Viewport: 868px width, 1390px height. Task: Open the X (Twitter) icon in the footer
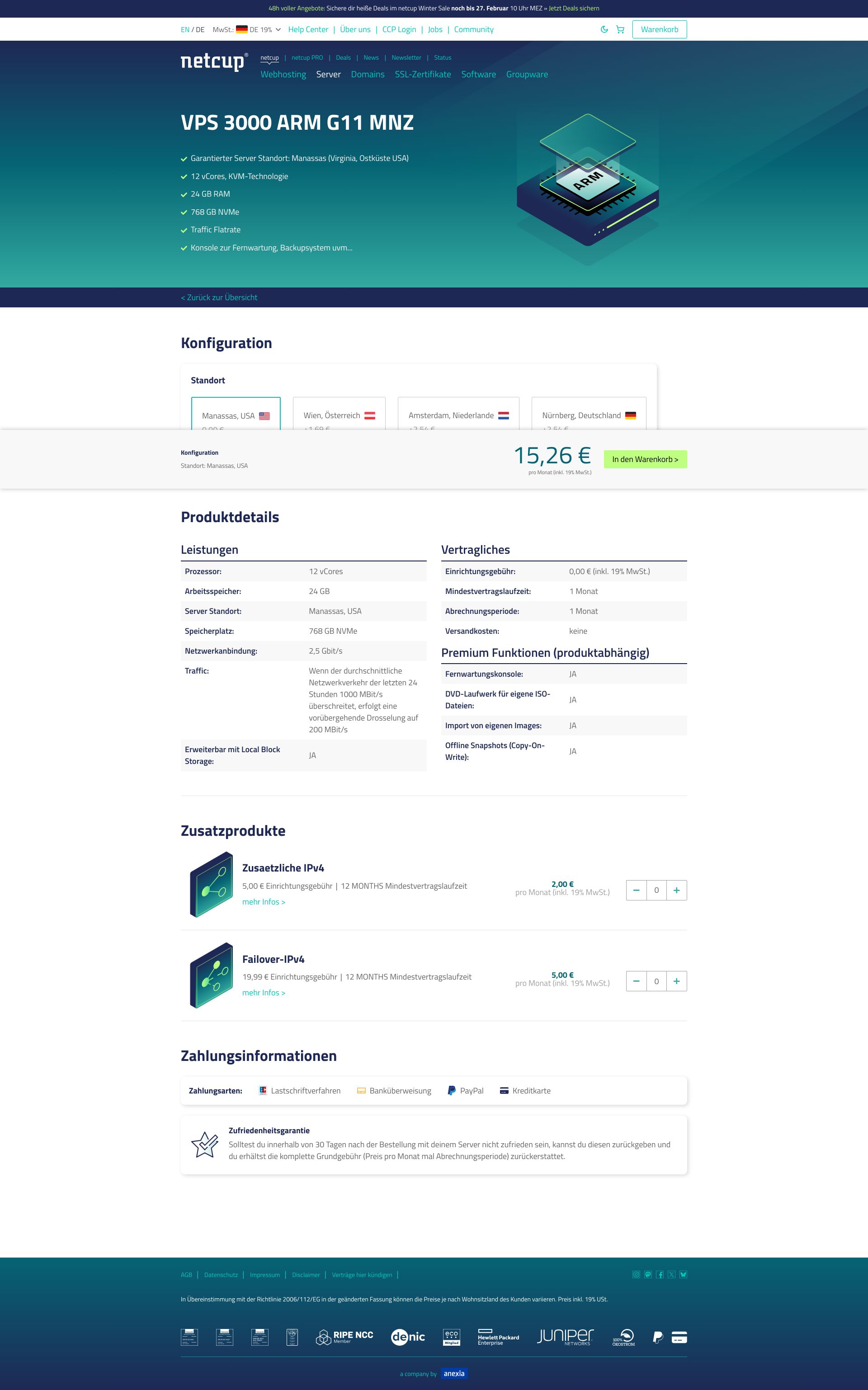[x=672, y=1275]
